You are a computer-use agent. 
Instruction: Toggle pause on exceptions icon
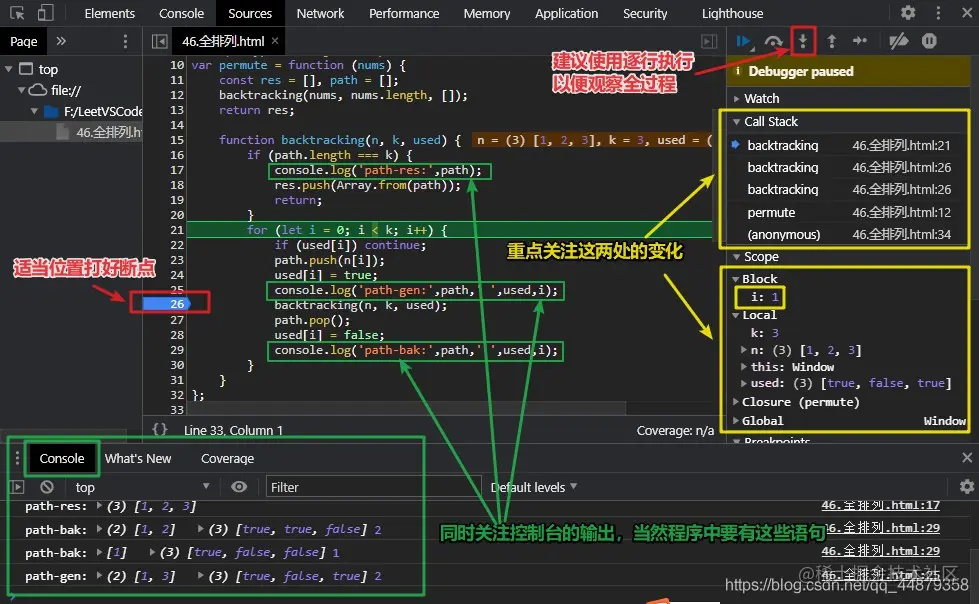tap(930, 41)
